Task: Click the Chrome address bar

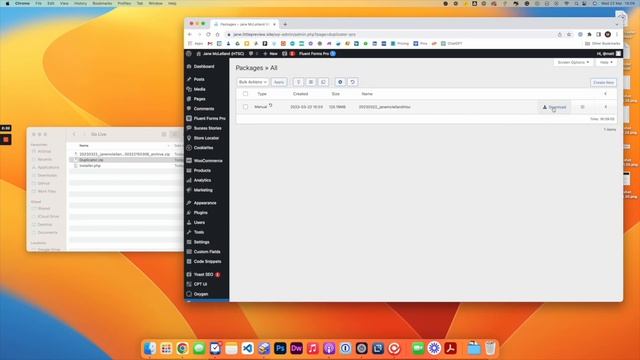Action: coord(392,35)
